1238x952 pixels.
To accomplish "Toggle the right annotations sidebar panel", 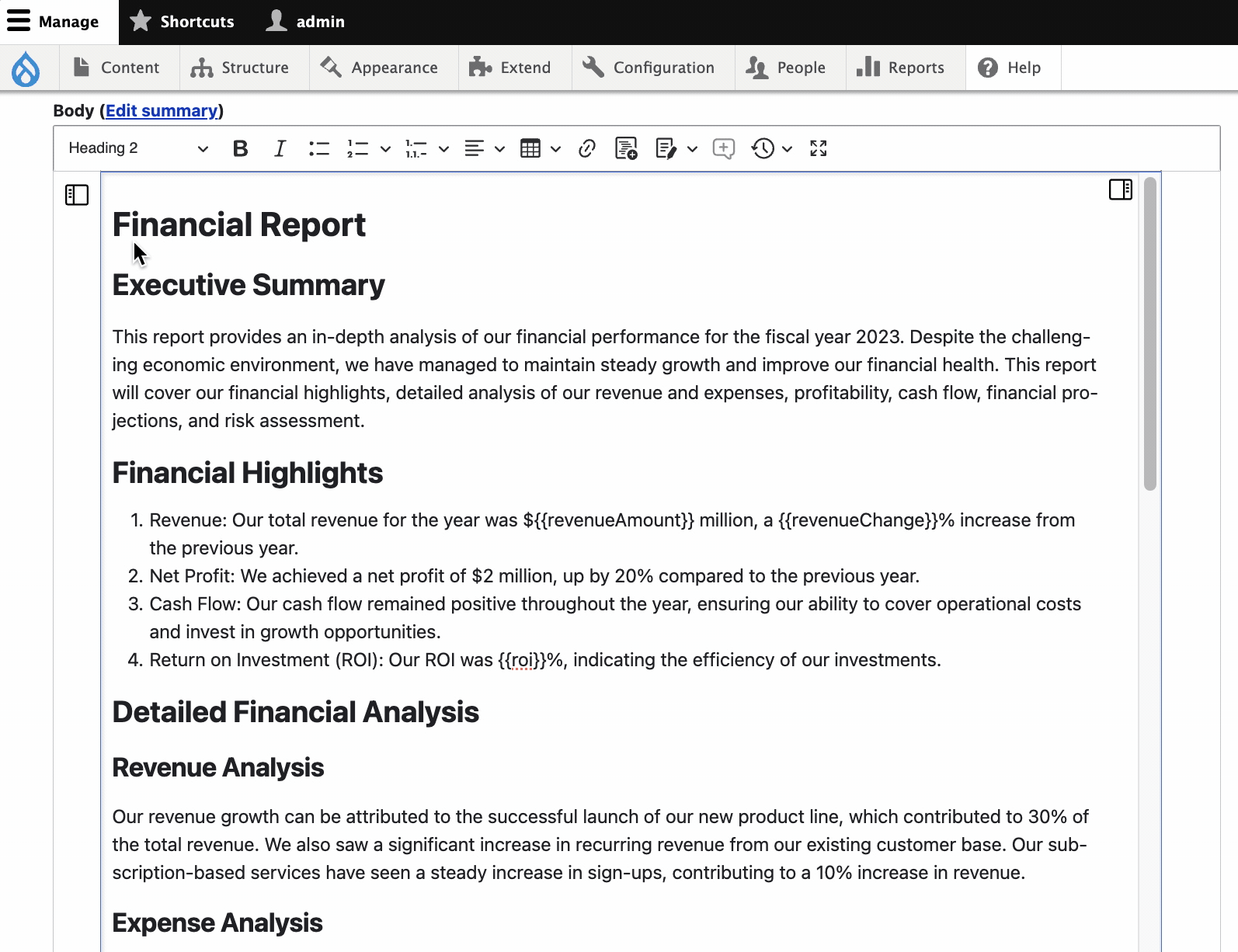I will [1120, 189].
